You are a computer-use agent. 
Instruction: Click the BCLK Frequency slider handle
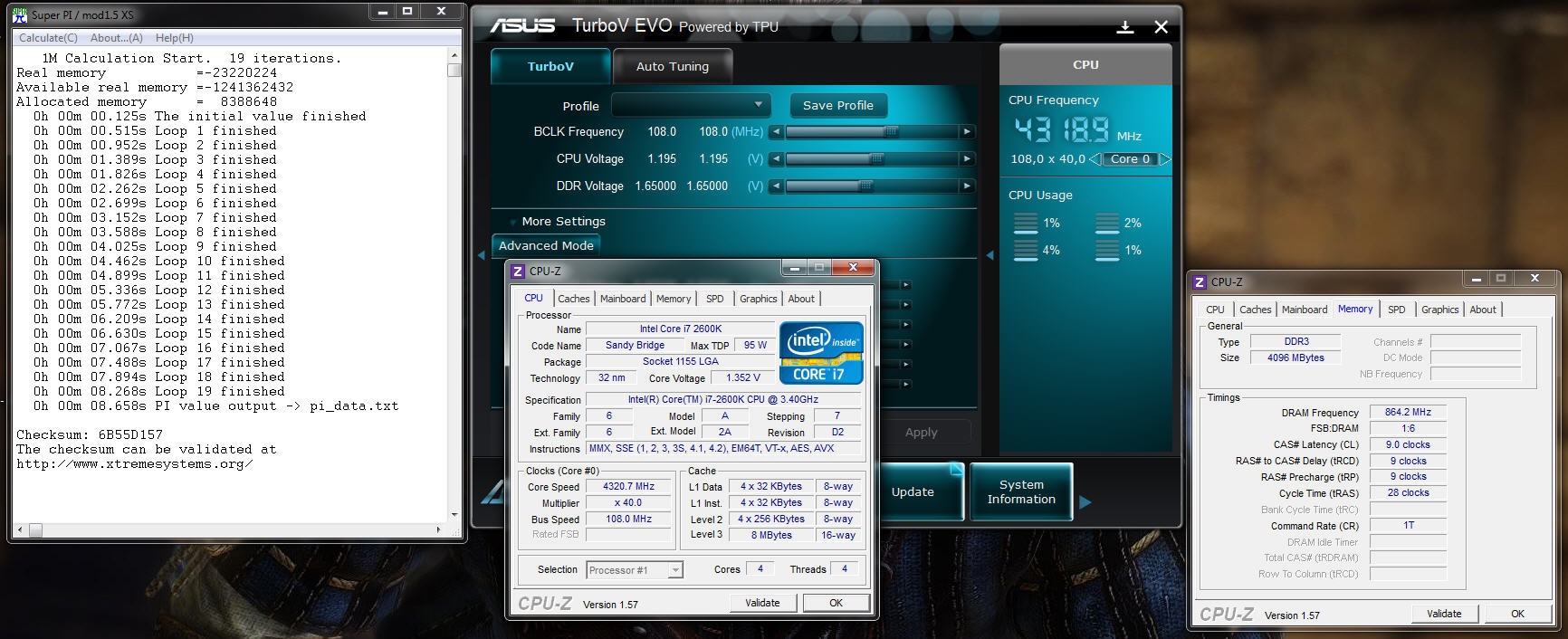pyautogui.click(x=891, y=132)
